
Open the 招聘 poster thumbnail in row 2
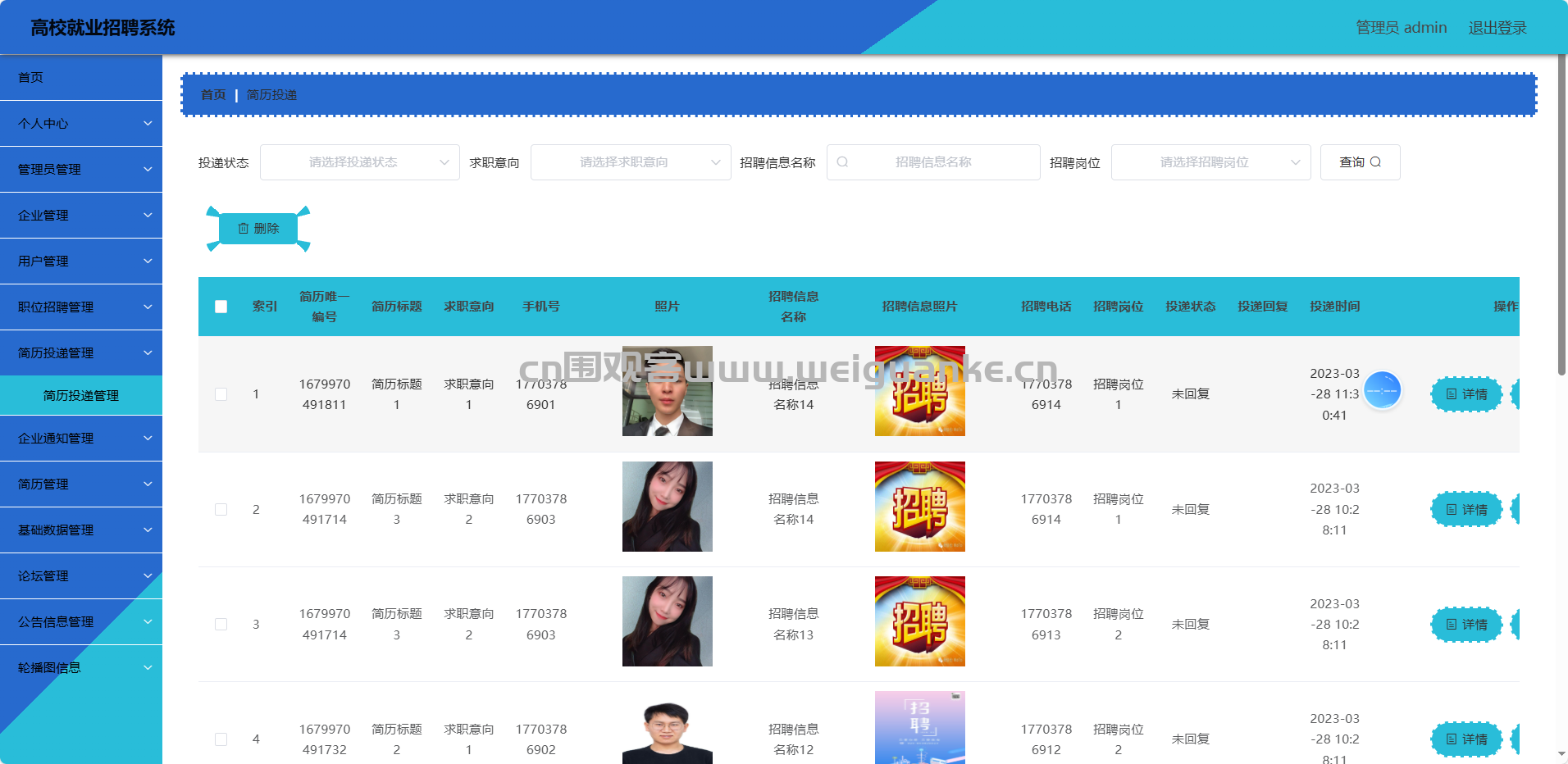[x=919, y=507]
